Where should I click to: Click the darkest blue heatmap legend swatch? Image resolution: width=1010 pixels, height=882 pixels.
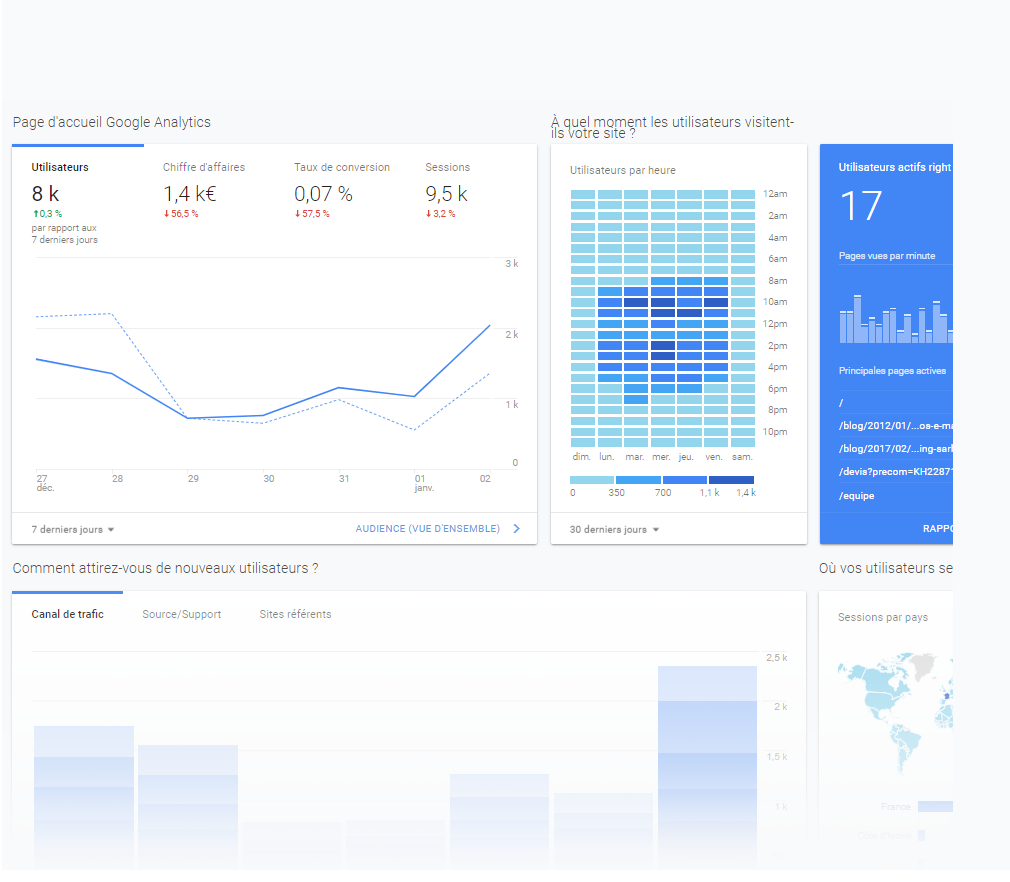[731, 480]
